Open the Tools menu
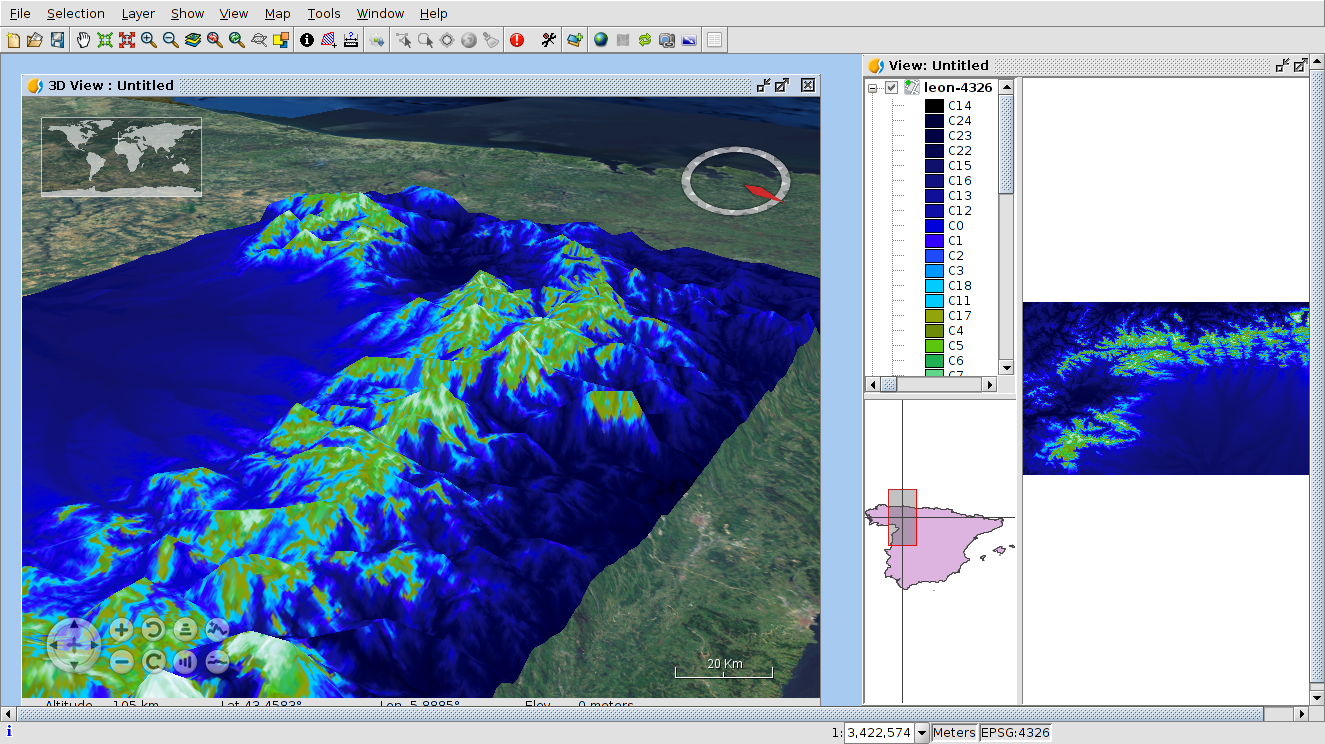This screenshot has width=1325, height=744. pyautogui.click(x=323, y=13)
